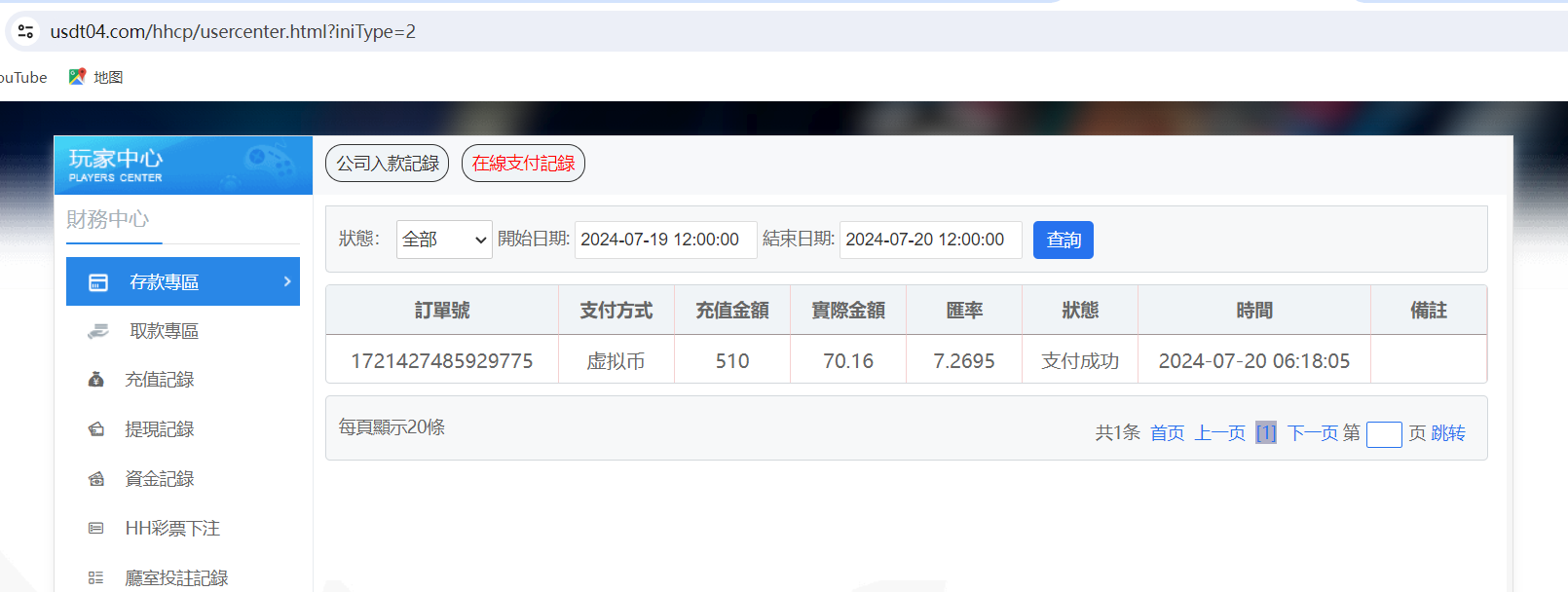
Task: Click the 資金記錄 icon
Action: 96,479
